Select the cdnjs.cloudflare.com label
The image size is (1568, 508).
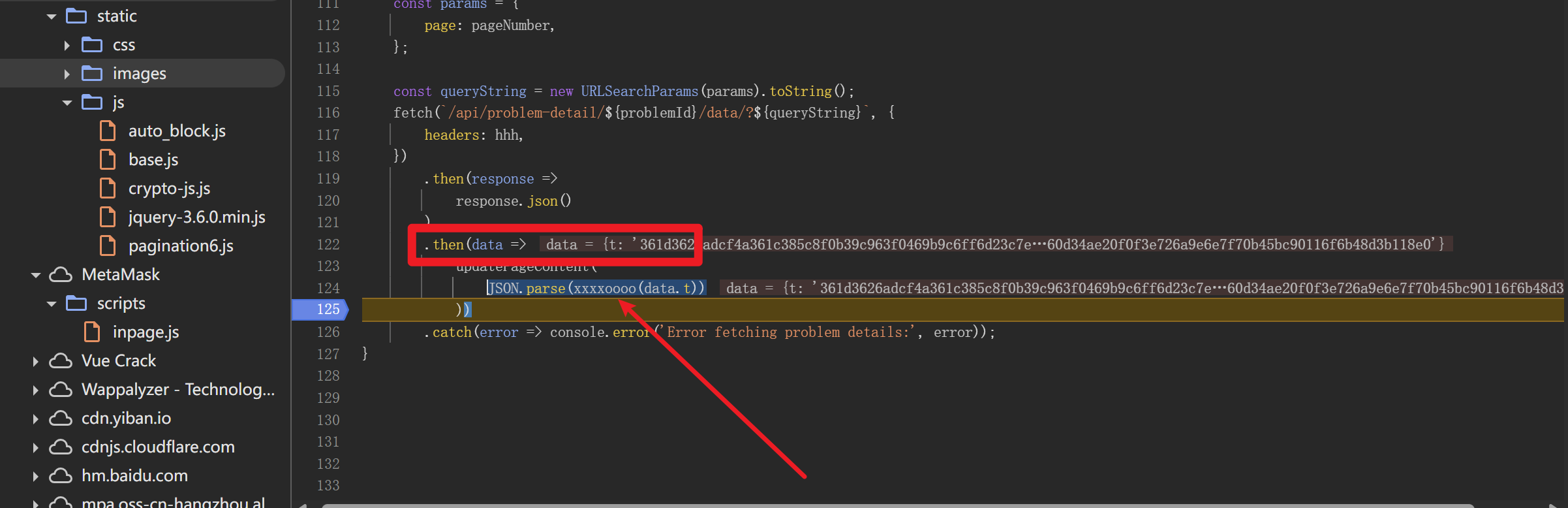(158, 447)
